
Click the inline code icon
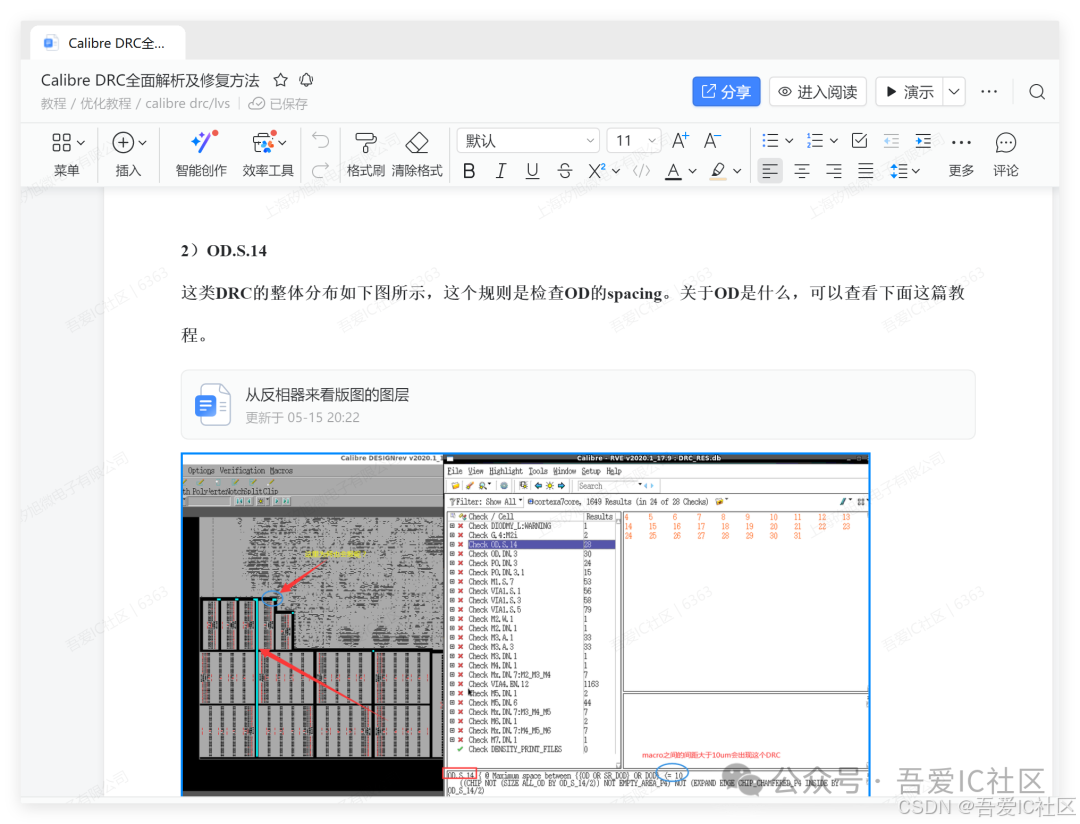641,171
